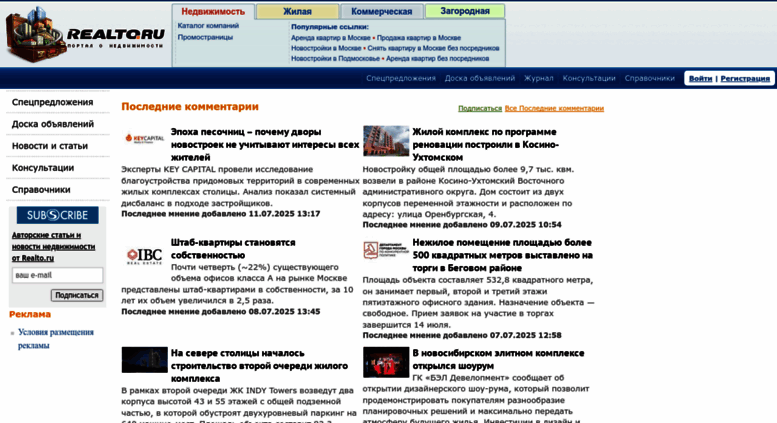Image resolution: width=777 pixels, height=423 pixels.
Task: Open Каталог компаний link
Action: (x=208, y=26)
